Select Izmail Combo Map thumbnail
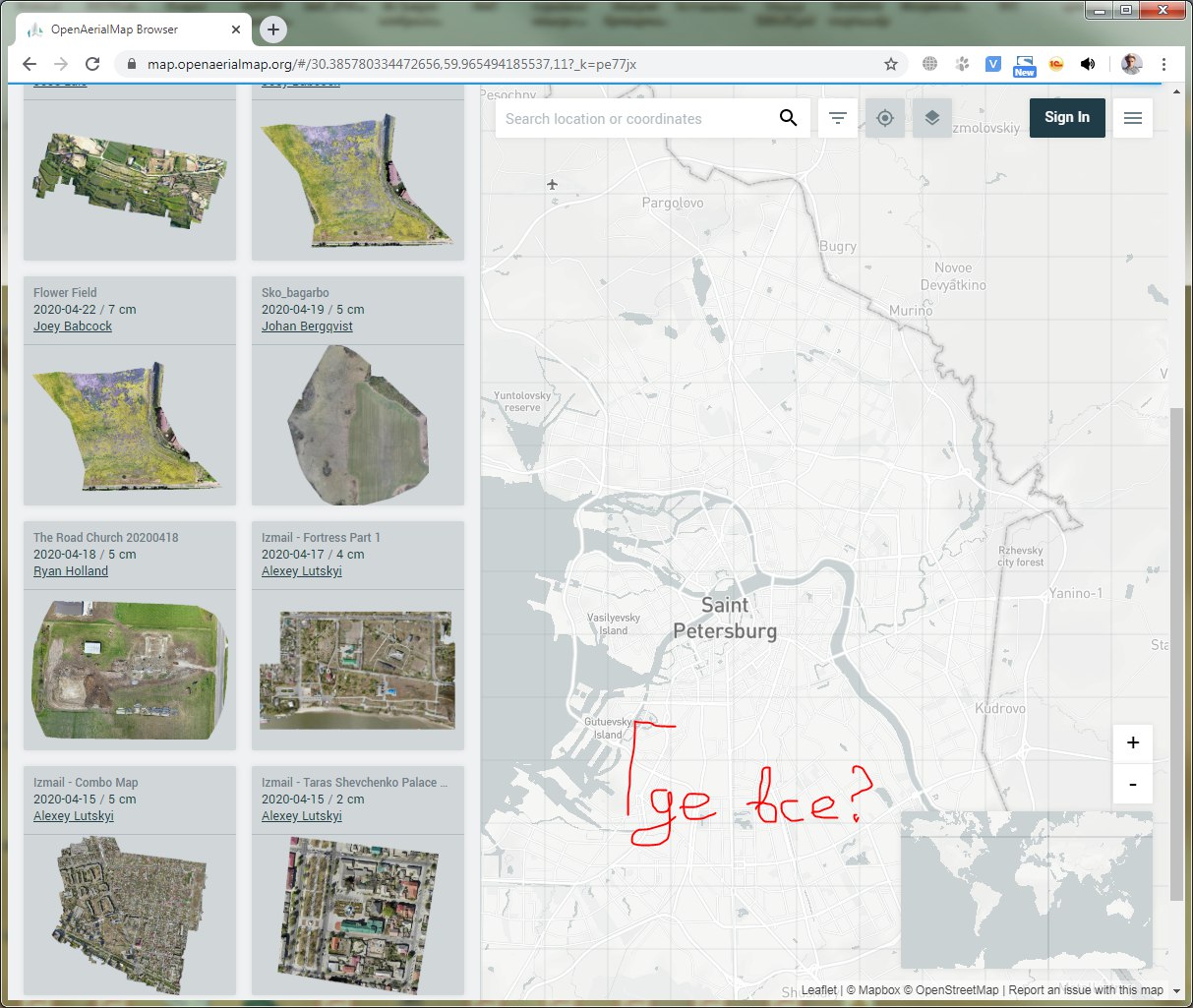Image resolution: width=1193 pixels, height=1008 pixels. [x=130, y=915]
